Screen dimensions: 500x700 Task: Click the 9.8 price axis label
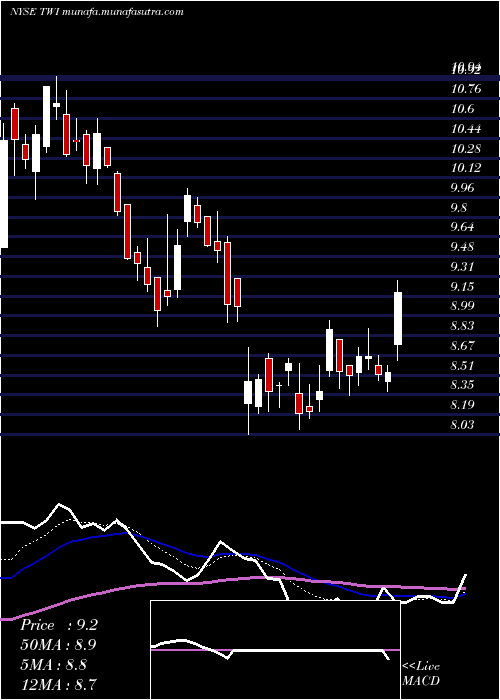coord(459,208)
